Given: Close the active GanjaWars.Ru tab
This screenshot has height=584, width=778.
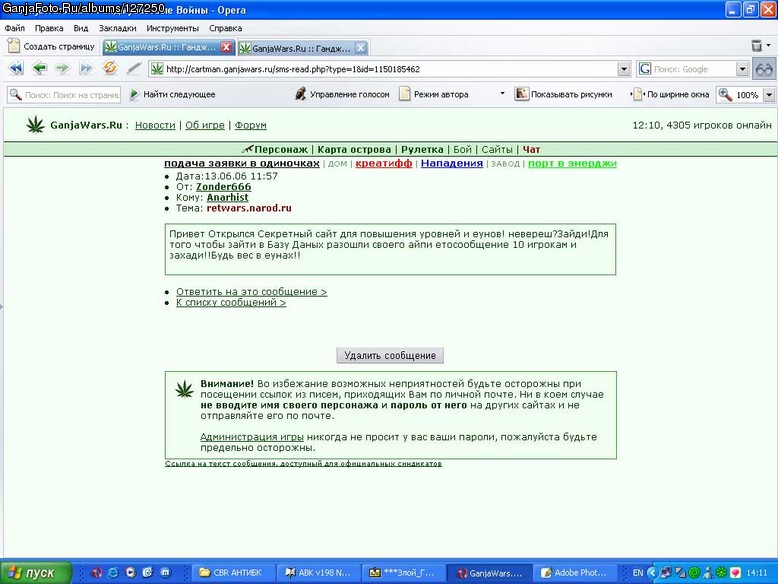Looking at the screenshot, I should pos(226,47).
